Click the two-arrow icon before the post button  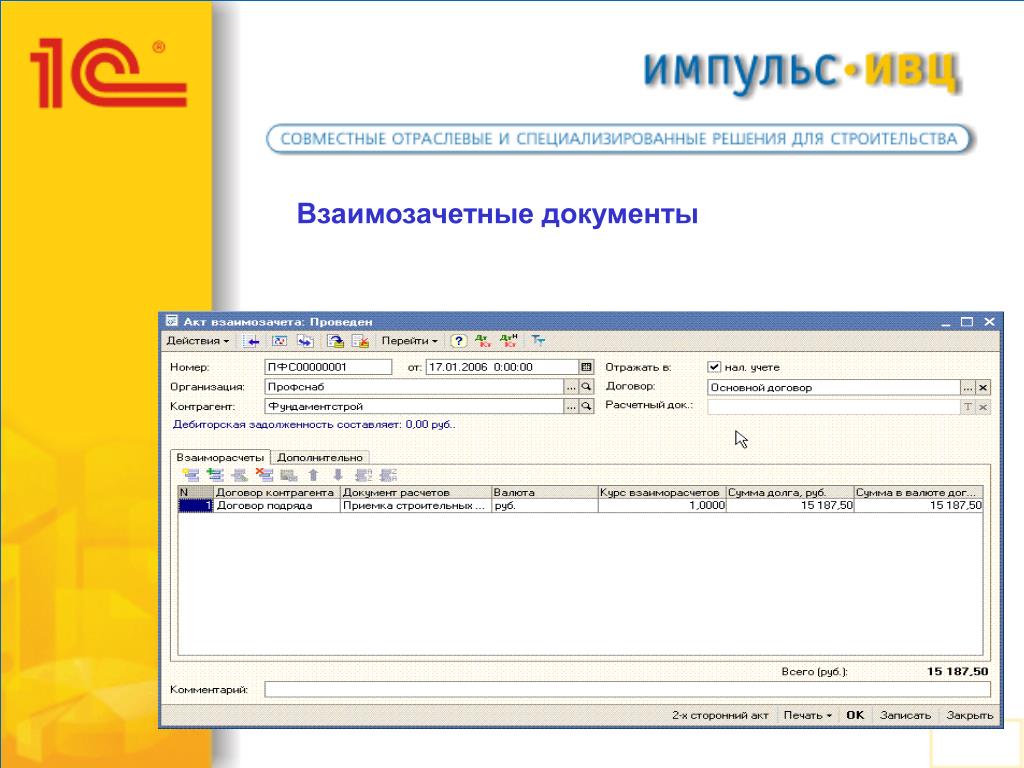(305, 341)
